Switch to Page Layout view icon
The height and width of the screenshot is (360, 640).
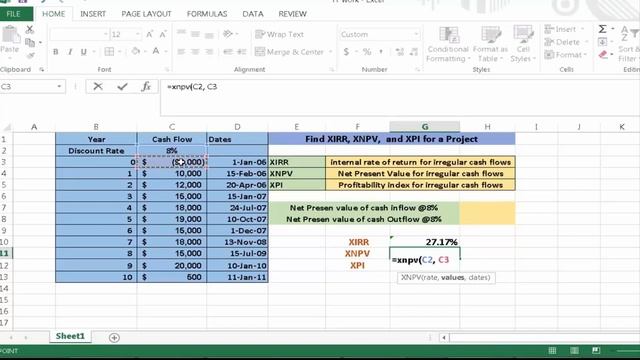tap(574, 351)
